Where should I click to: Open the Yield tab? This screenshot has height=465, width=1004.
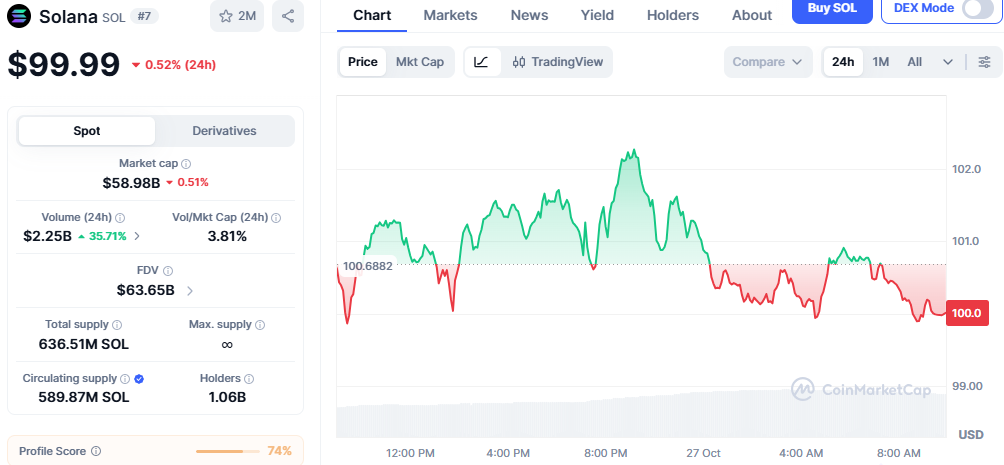pyautogui.click(x=597, y=15)
